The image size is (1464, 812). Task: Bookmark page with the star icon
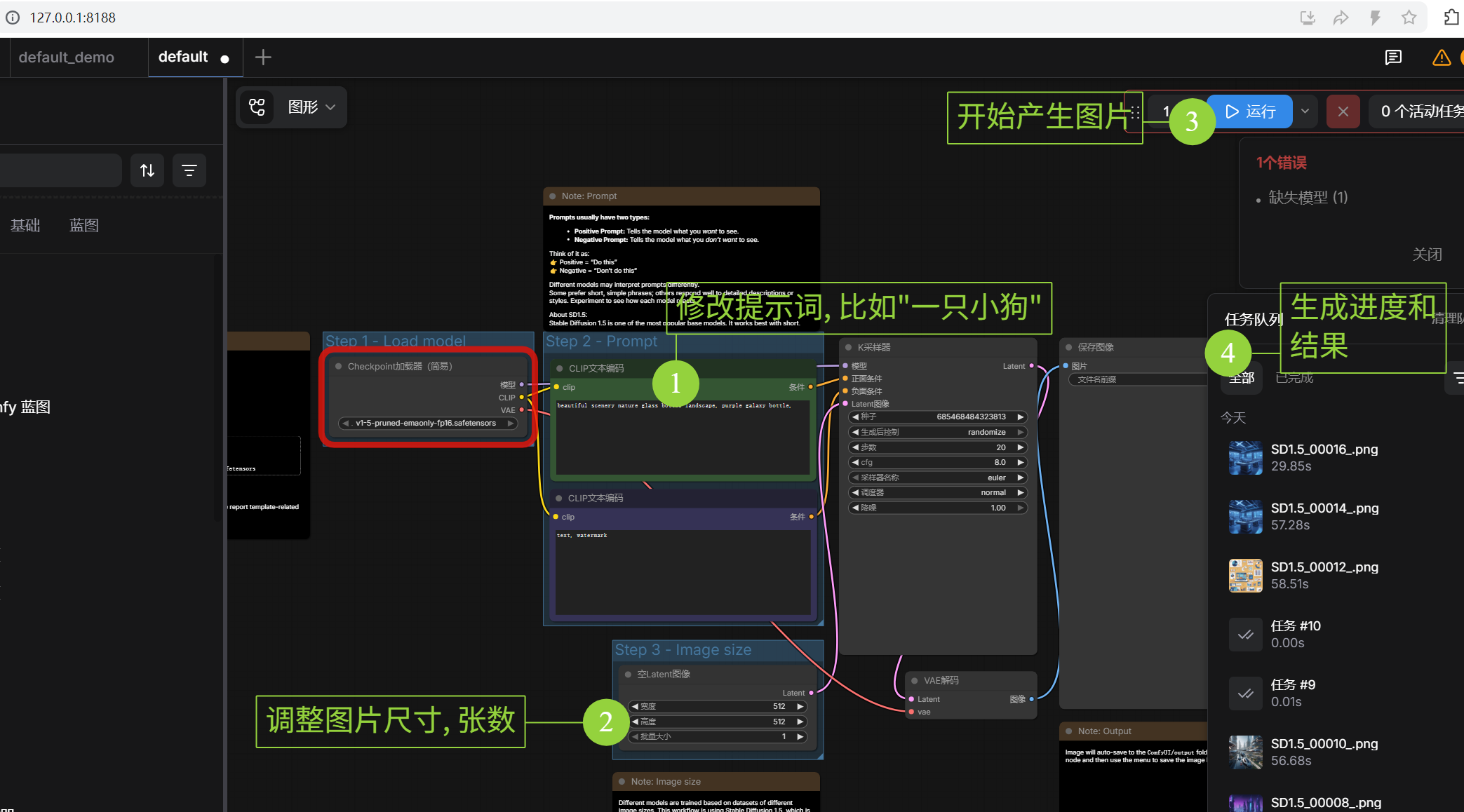[x=1409, y=18]
